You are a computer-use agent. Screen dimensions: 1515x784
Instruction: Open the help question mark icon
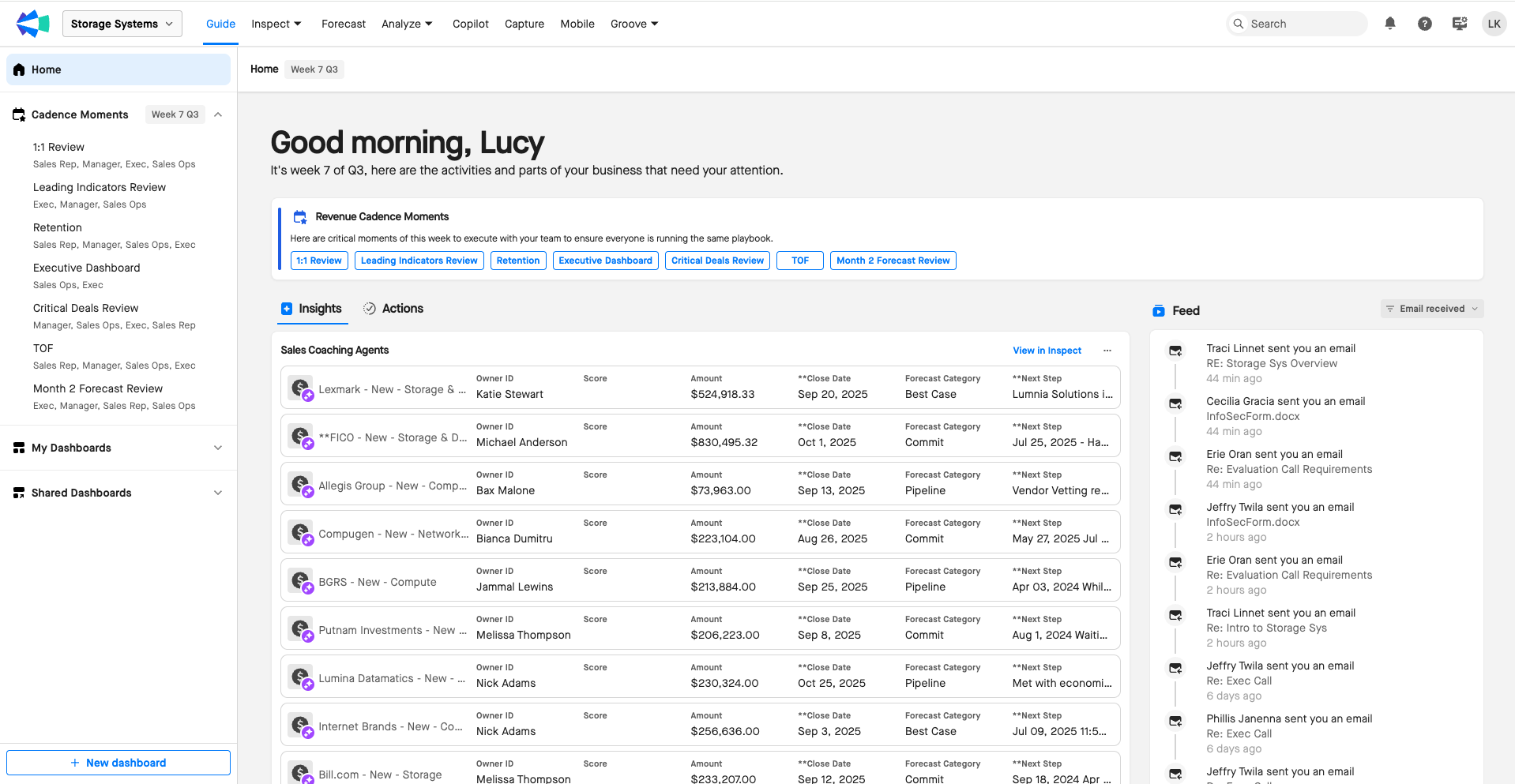(1425, 24)
